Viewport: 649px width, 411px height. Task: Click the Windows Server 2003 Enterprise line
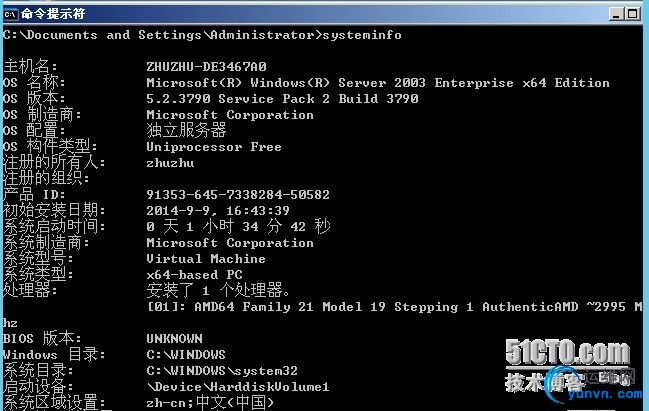point(377,83)
